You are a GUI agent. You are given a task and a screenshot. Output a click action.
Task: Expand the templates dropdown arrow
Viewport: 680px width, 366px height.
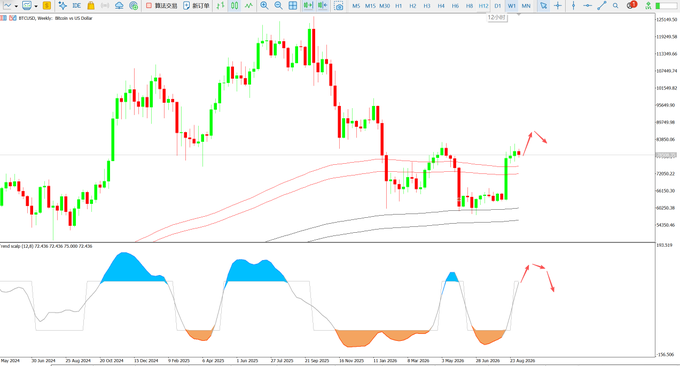click(x=36, y=6)
